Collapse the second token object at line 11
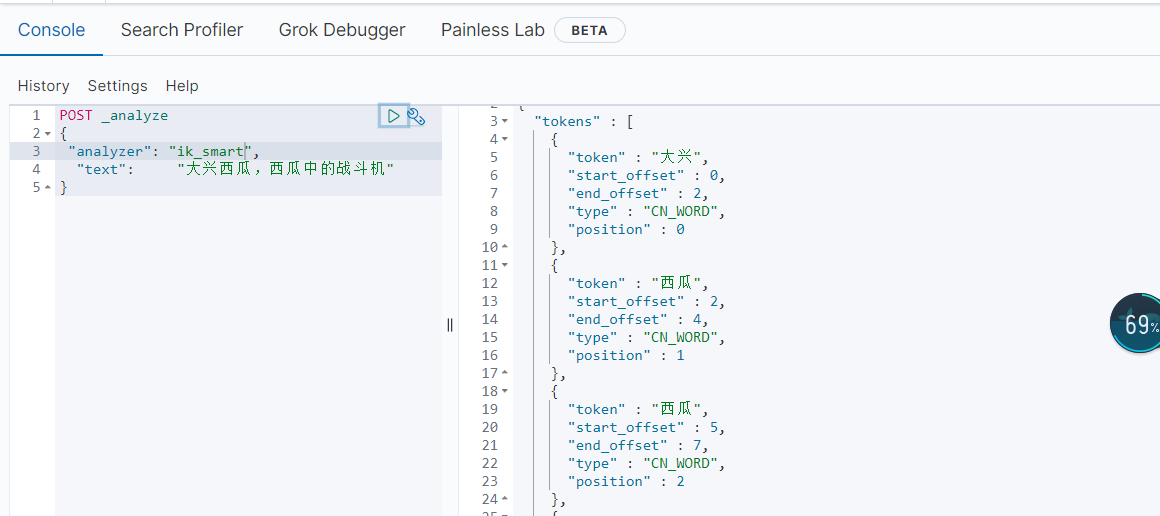1160x516 pixels. tap(505, 265)
